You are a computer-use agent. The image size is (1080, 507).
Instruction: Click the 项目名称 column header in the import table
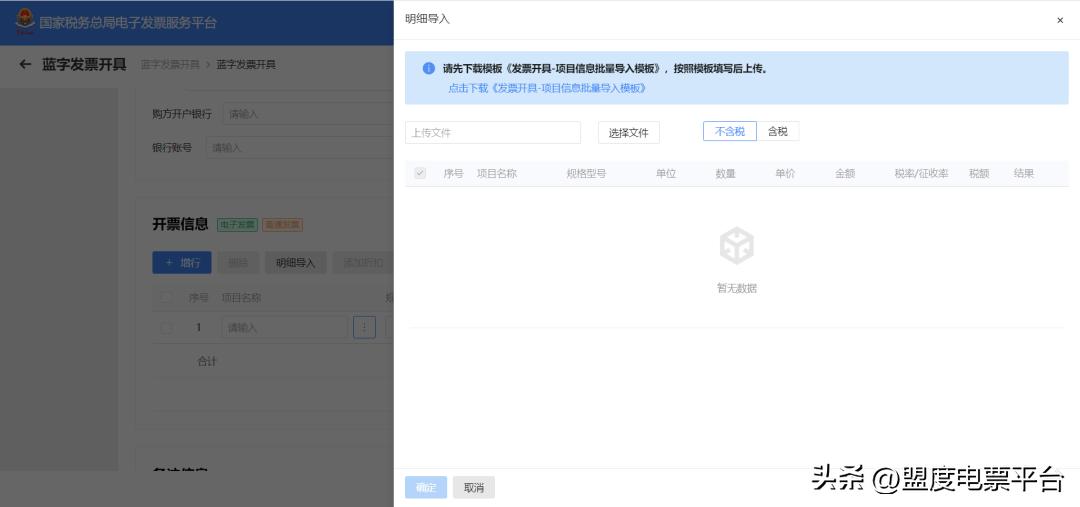click(497, 174)
